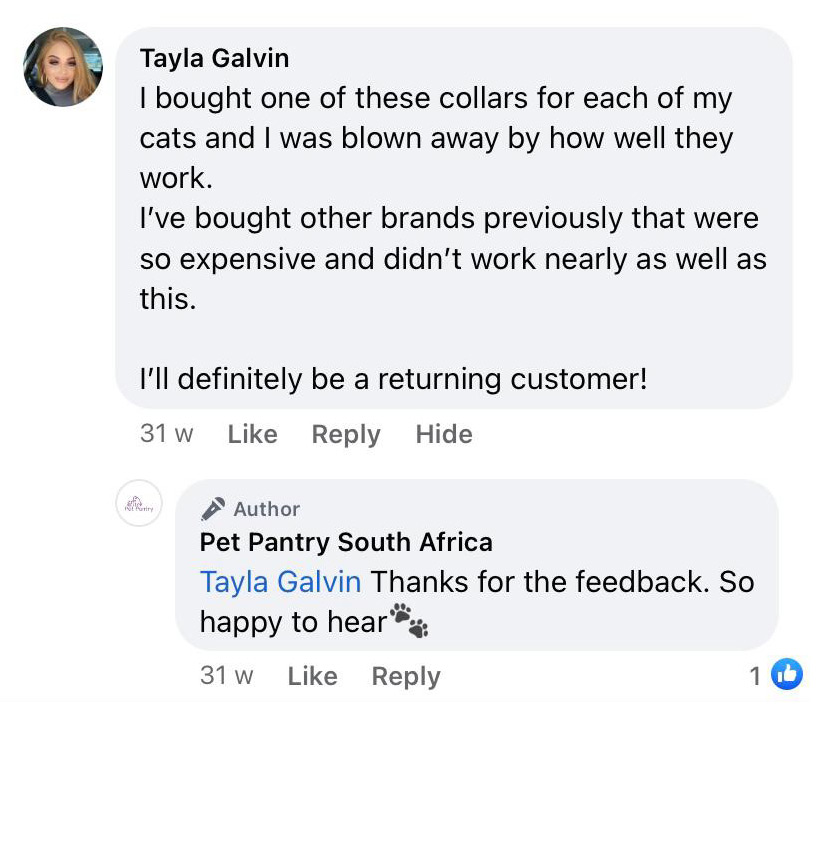Open Tayla Galvin's name above the comment
This screenshot has height=859, width=828.
click(x=214, y=58)
